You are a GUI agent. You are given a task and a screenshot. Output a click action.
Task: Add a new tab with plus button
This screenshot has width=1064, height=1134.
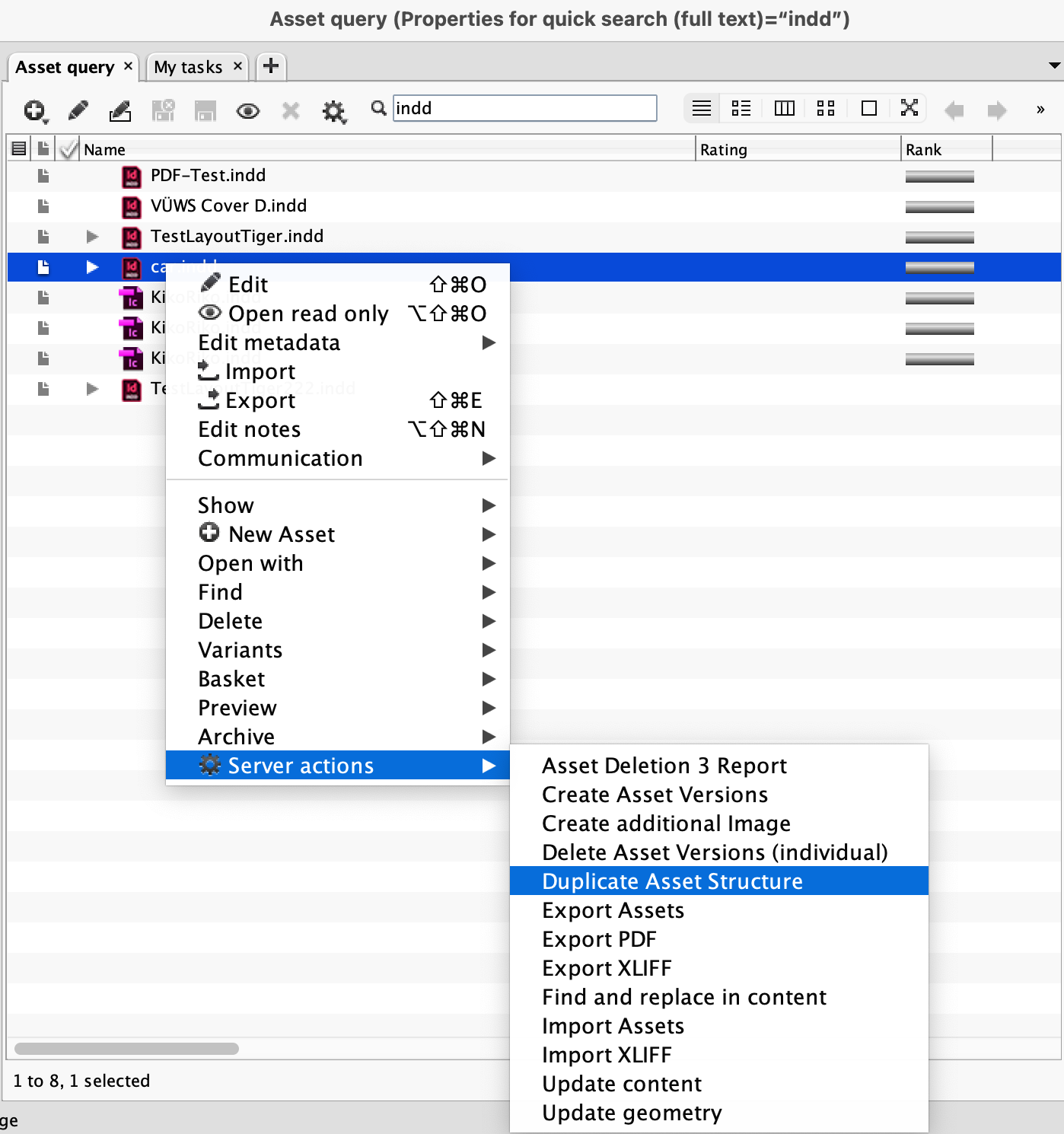(x=271, y=66)
